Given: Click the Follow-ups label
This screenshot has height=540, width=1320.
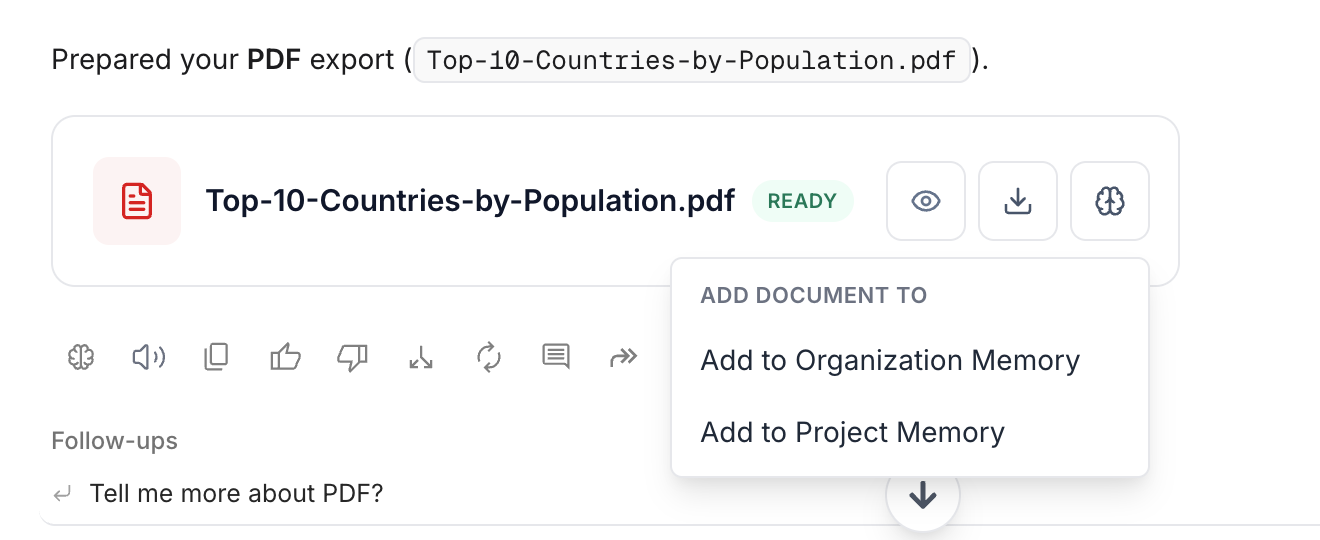Looking at the screenshot, I should pyautogui.click(x=115, y=441).
